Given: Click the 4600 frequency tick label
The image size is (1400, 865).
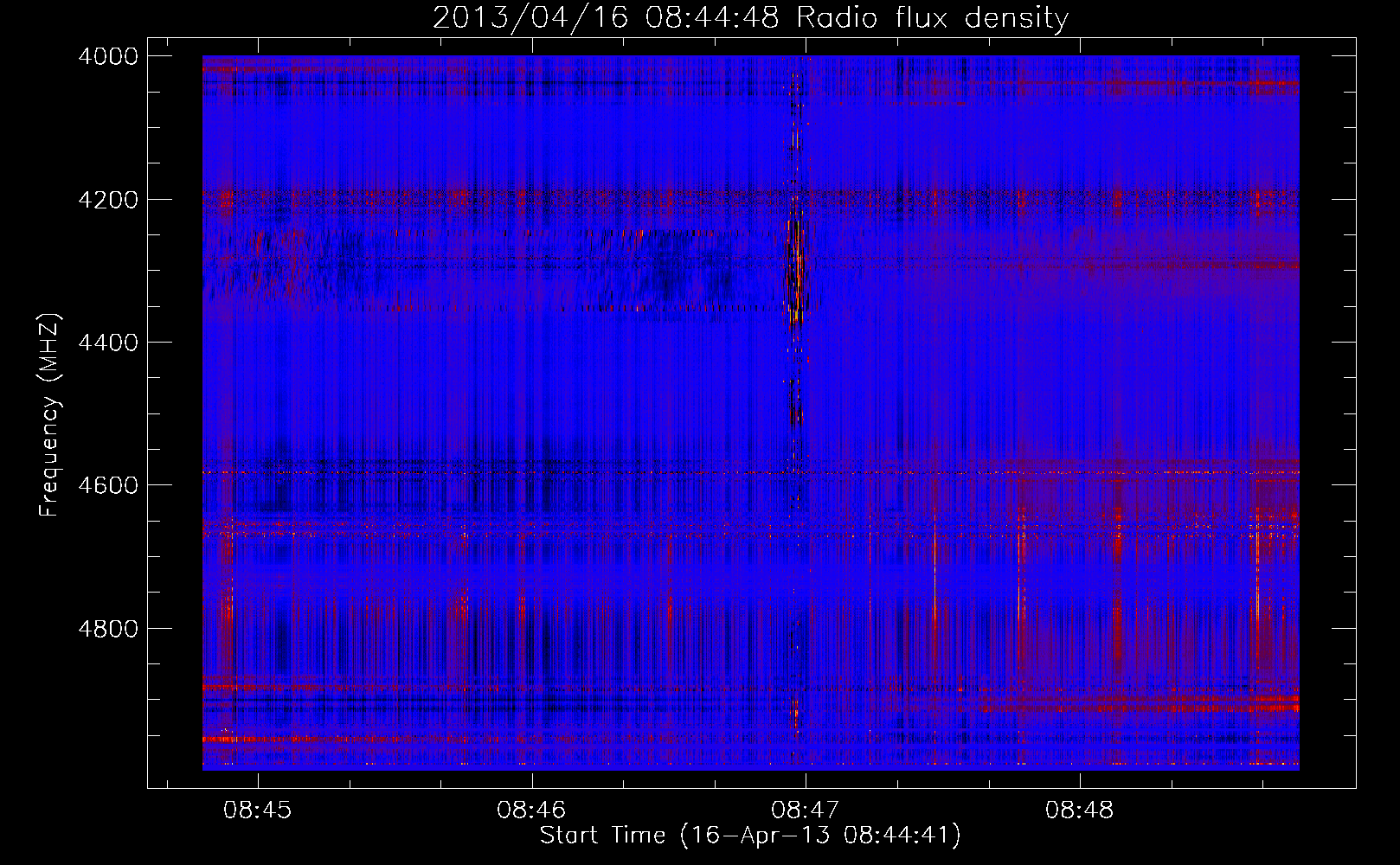Looking at the screenshot, I should click(x=108, y=485).
